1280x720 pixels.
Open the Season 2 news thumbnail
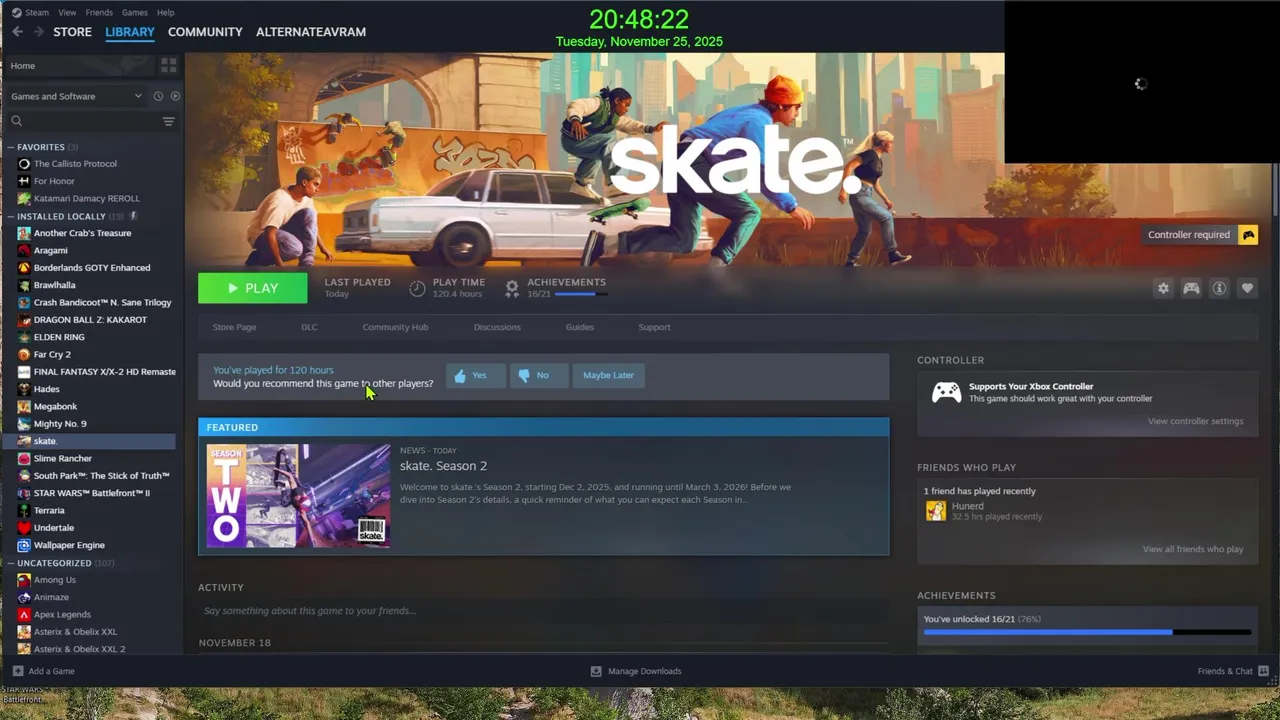coord(299,495)
